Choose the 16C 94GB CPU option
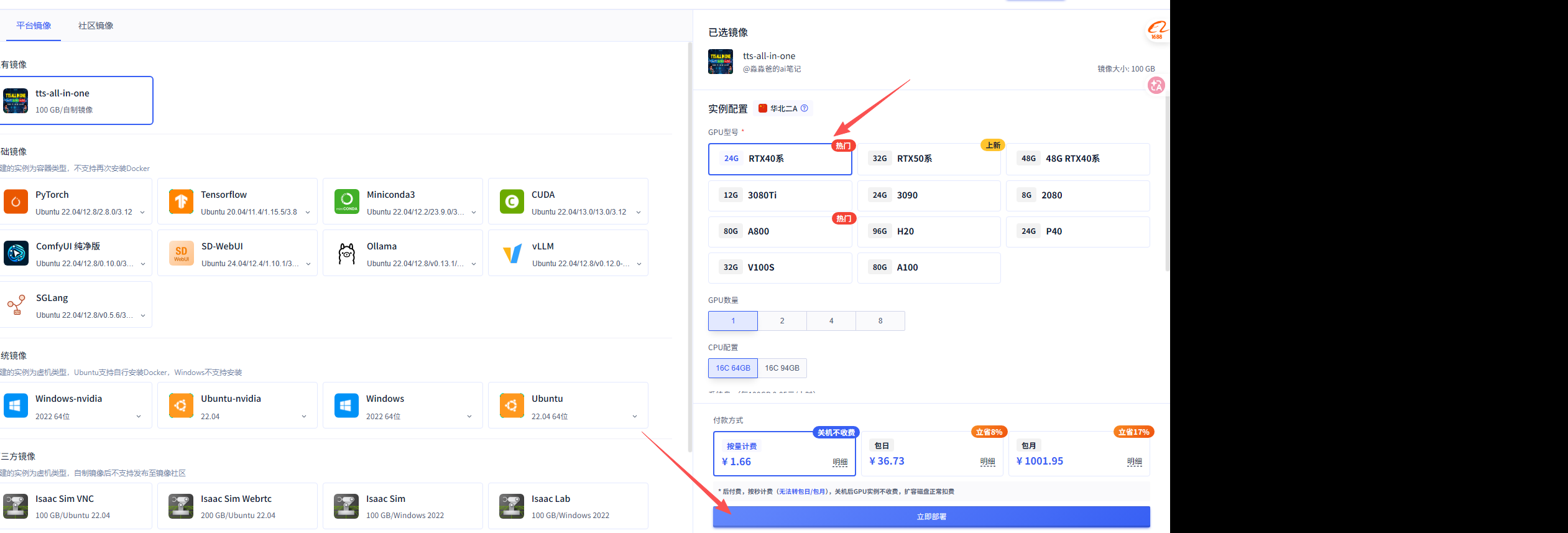The image size is (1568, 533). (x=782, y=368)
